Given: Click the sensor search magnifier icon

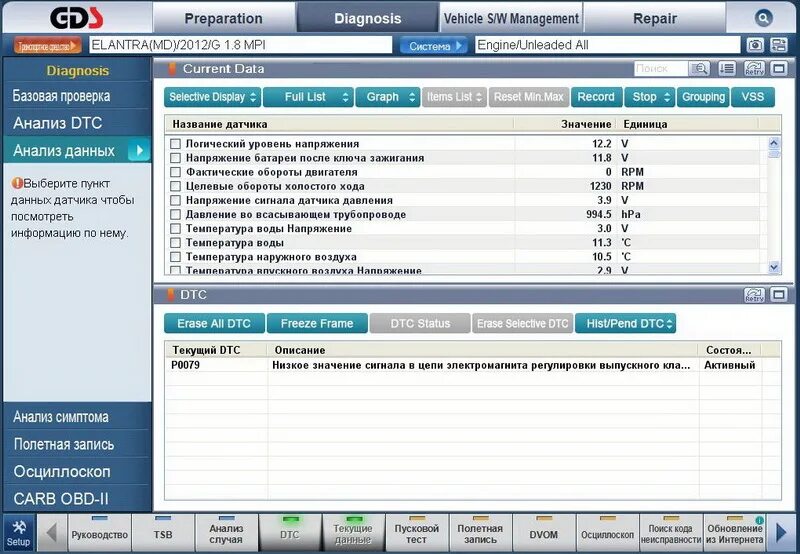Looking at the screenshot, I should point(699,68).
